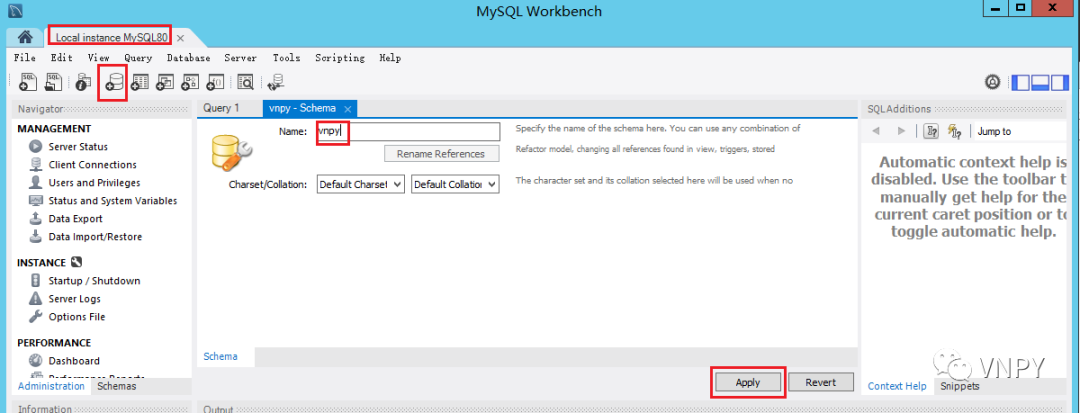
Task: Toggle the left sidebar panel
Action: coord(1022,82)
